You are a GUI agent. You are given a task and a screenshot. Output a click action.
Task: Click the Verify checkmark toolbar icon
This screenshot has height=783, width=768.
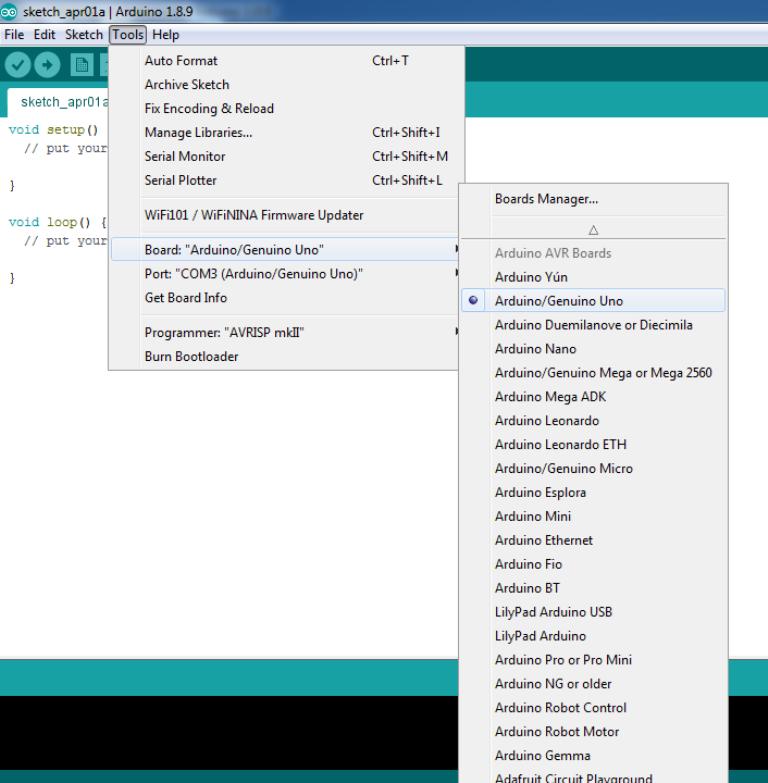18,65
